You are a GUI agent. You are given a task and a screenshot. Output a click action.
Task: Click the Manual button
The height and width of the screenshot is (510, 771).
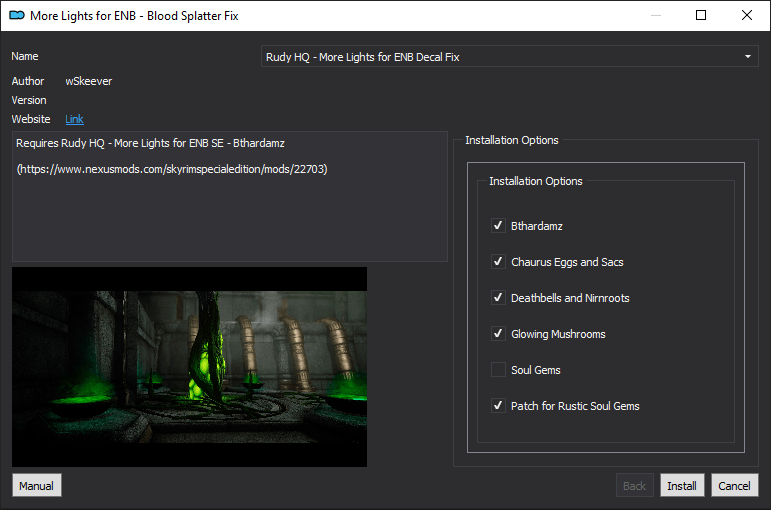pyautogui.click(x=36, y=485)
